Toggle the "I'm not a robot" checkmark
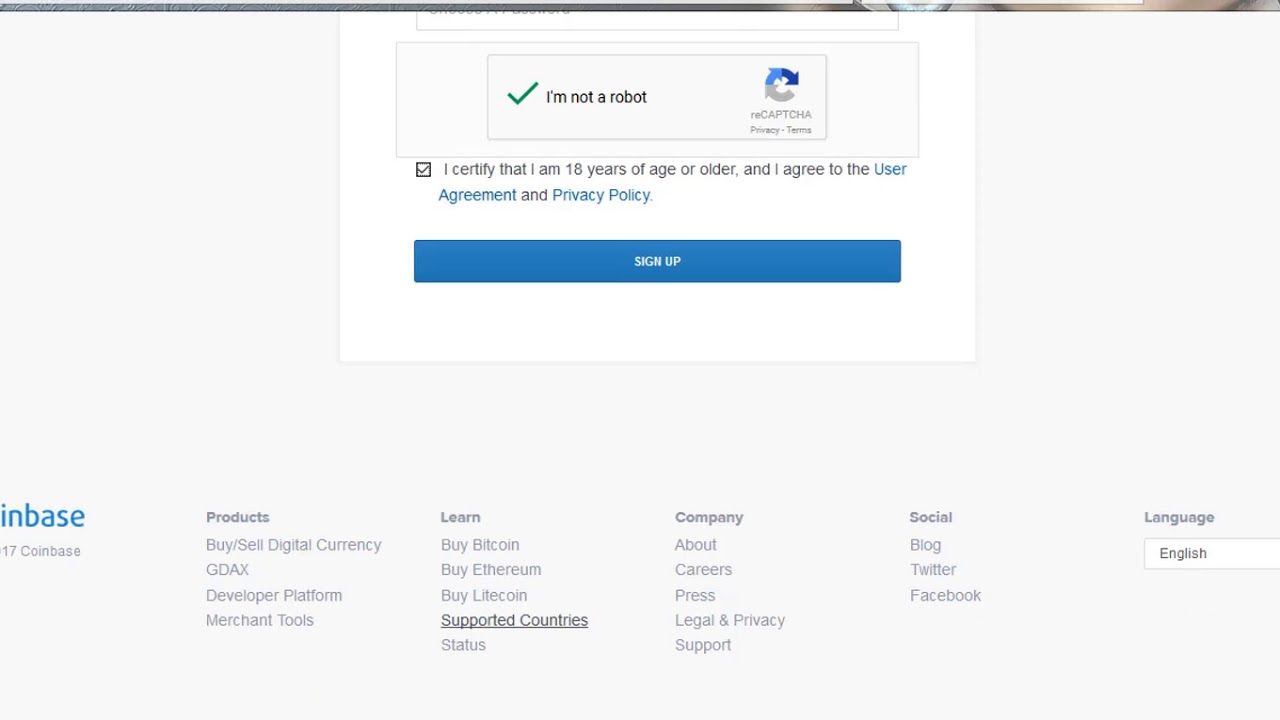The width and height of the screenshot is (1280, 720). pos(522,95)
